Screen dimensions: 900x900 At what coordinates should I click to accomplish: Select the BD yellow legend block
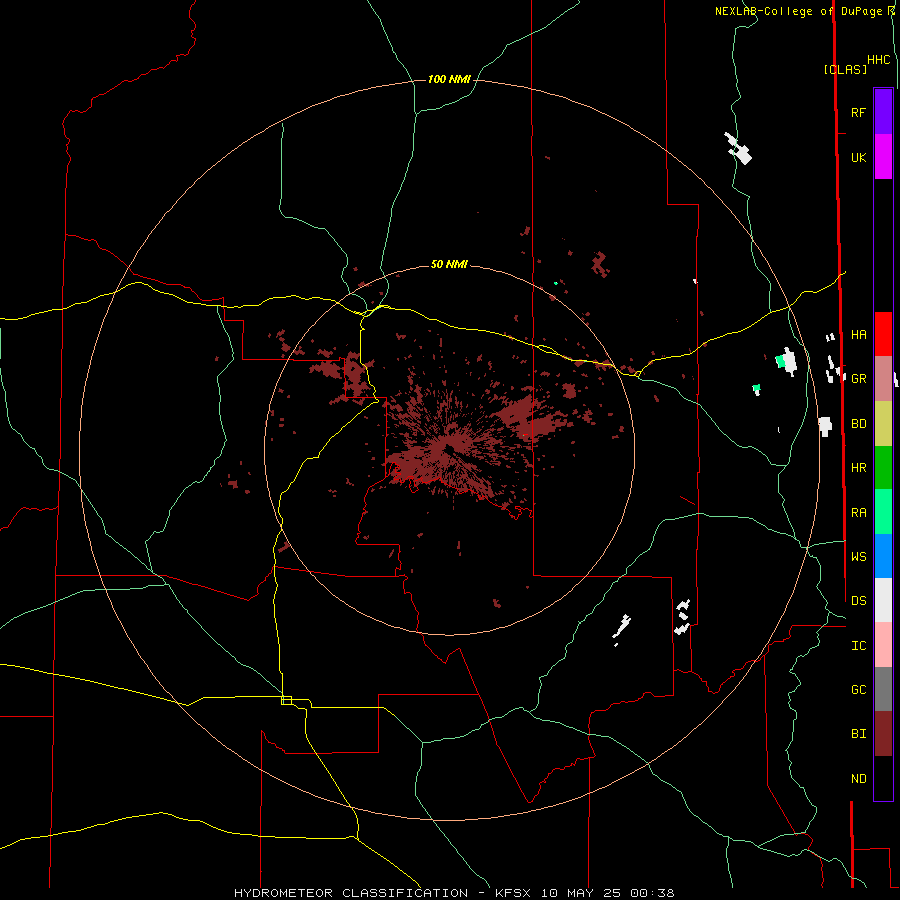(x=883, y=424)
